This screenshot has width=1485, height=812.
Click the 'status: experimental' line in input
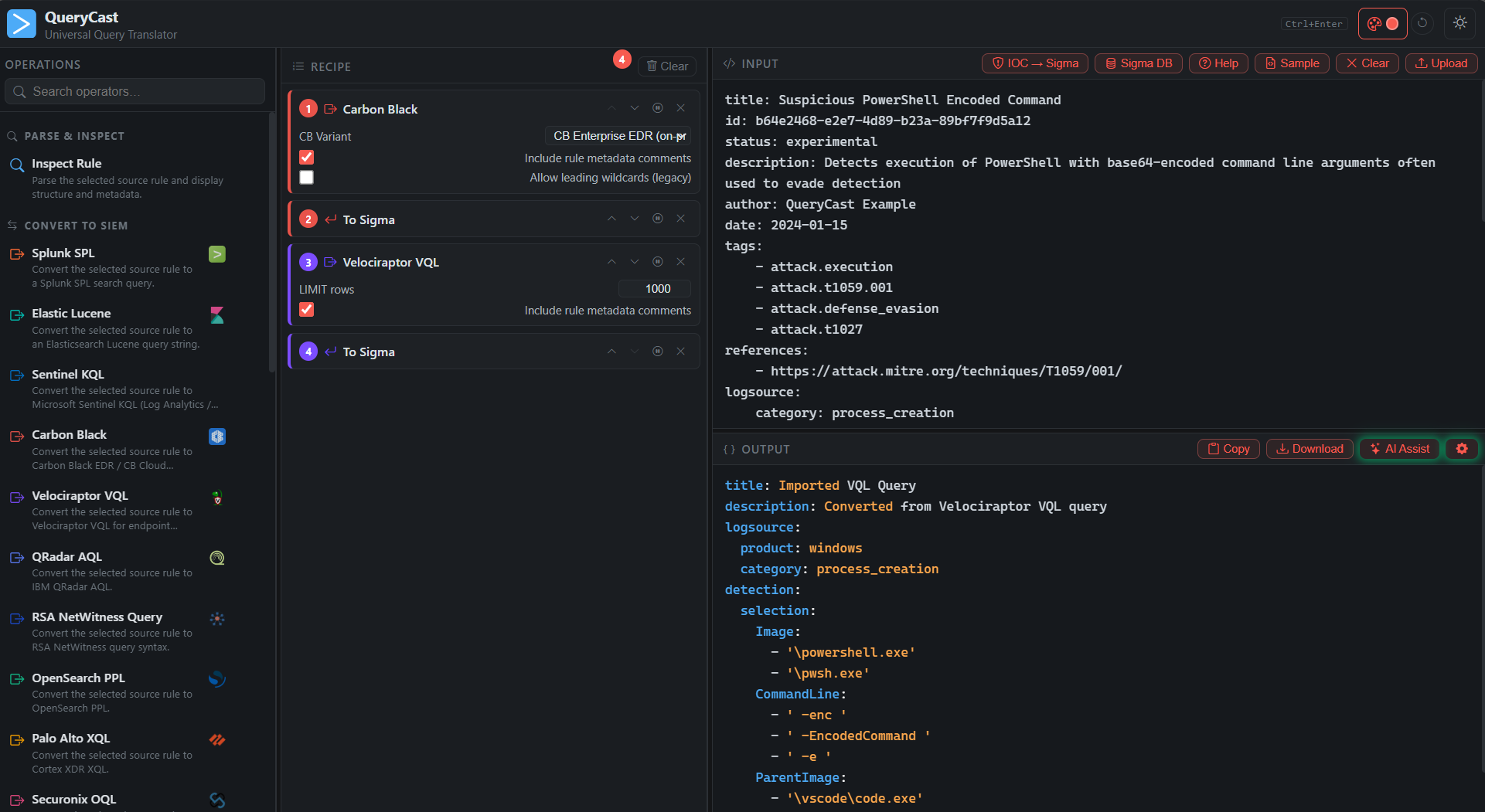(801, 141)
